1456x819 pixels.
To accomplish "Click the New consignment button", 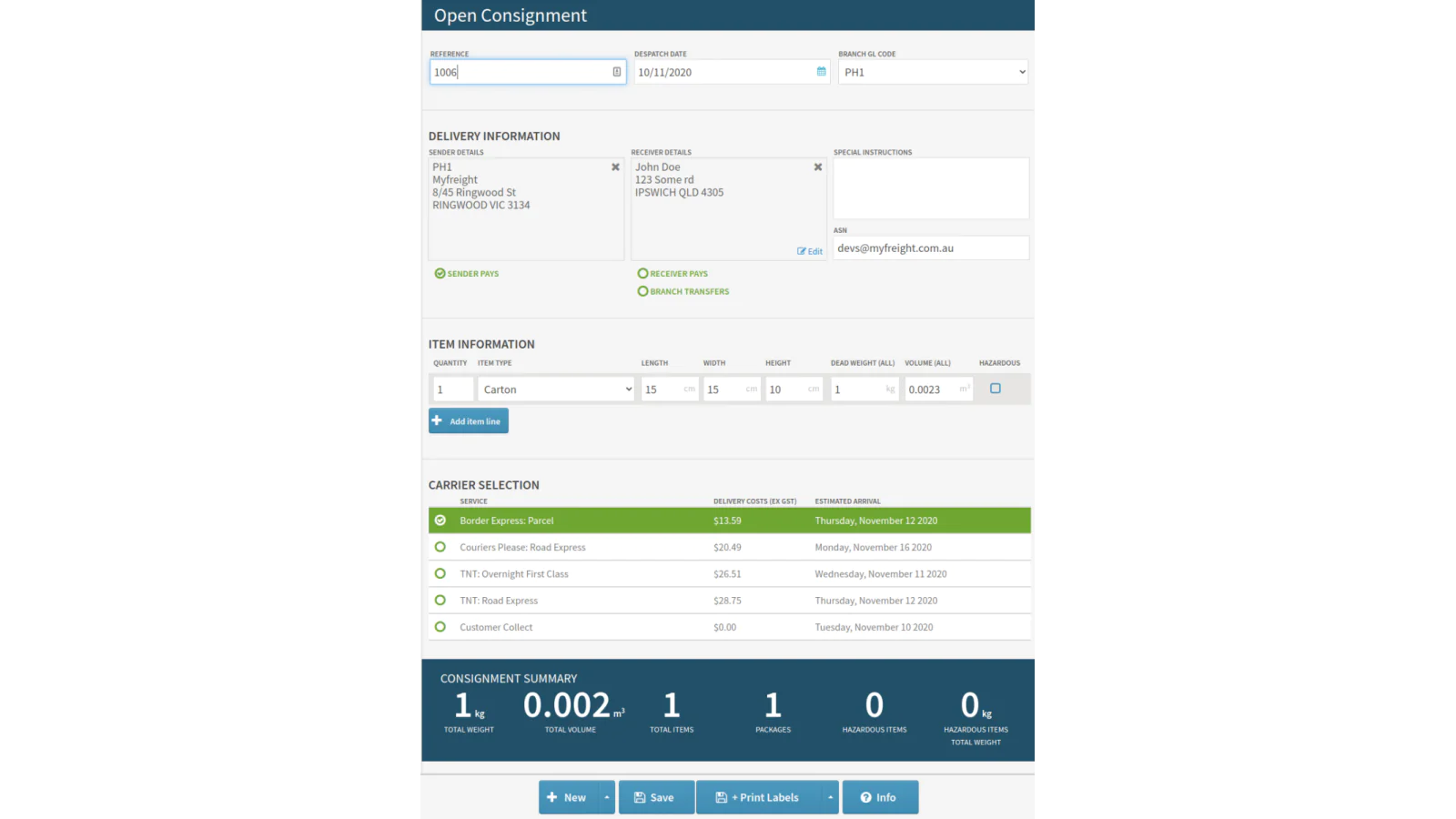I will click(569, 797).
